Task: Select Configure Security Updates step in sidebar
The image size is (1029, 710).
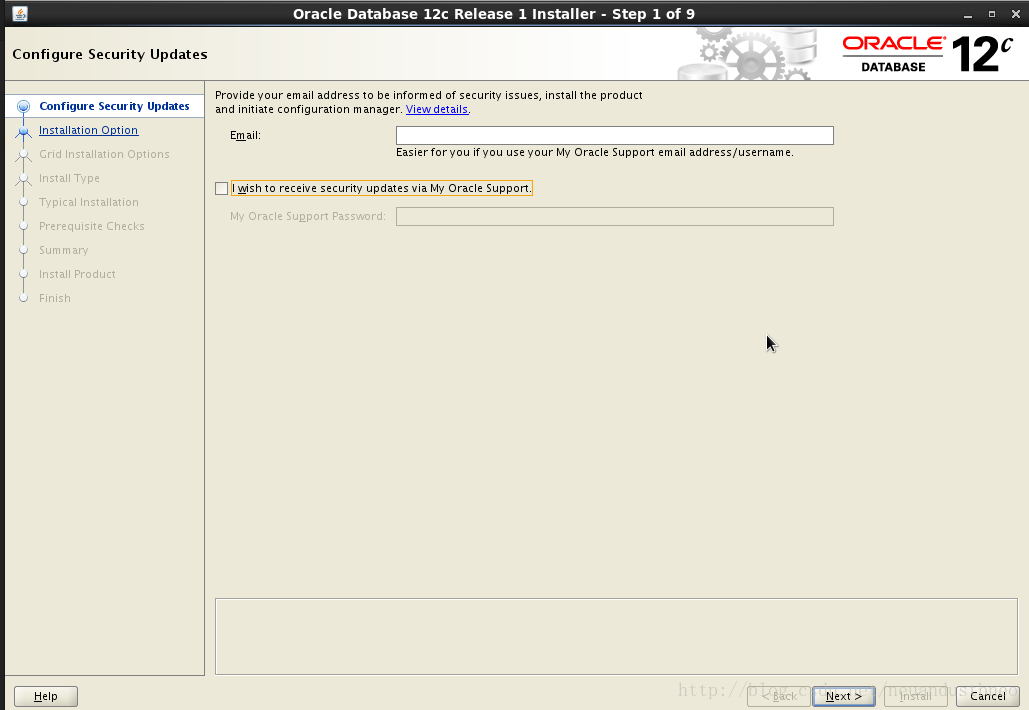Action: [x=114, y=106]
